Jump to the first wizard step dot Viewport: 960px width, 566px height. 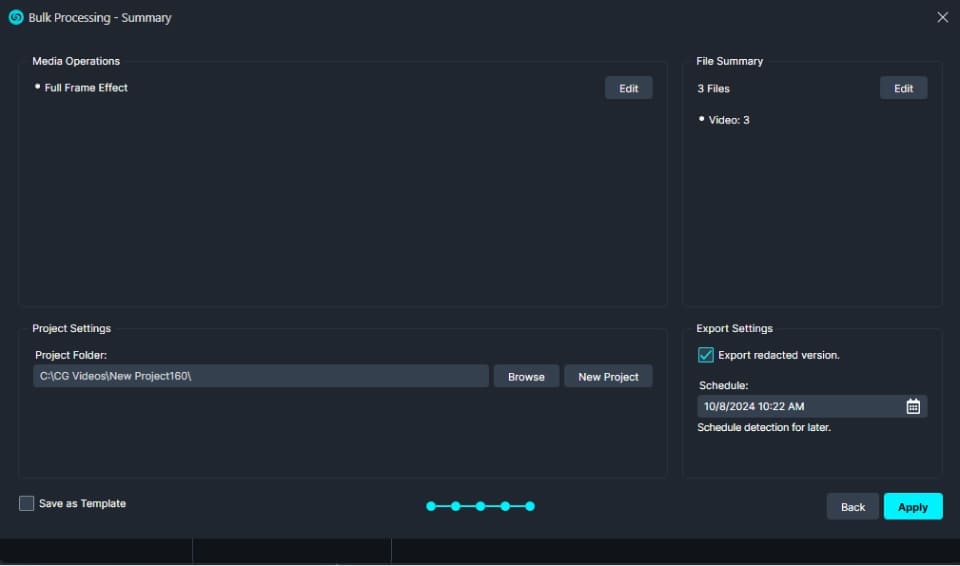(x=431, y=506)
